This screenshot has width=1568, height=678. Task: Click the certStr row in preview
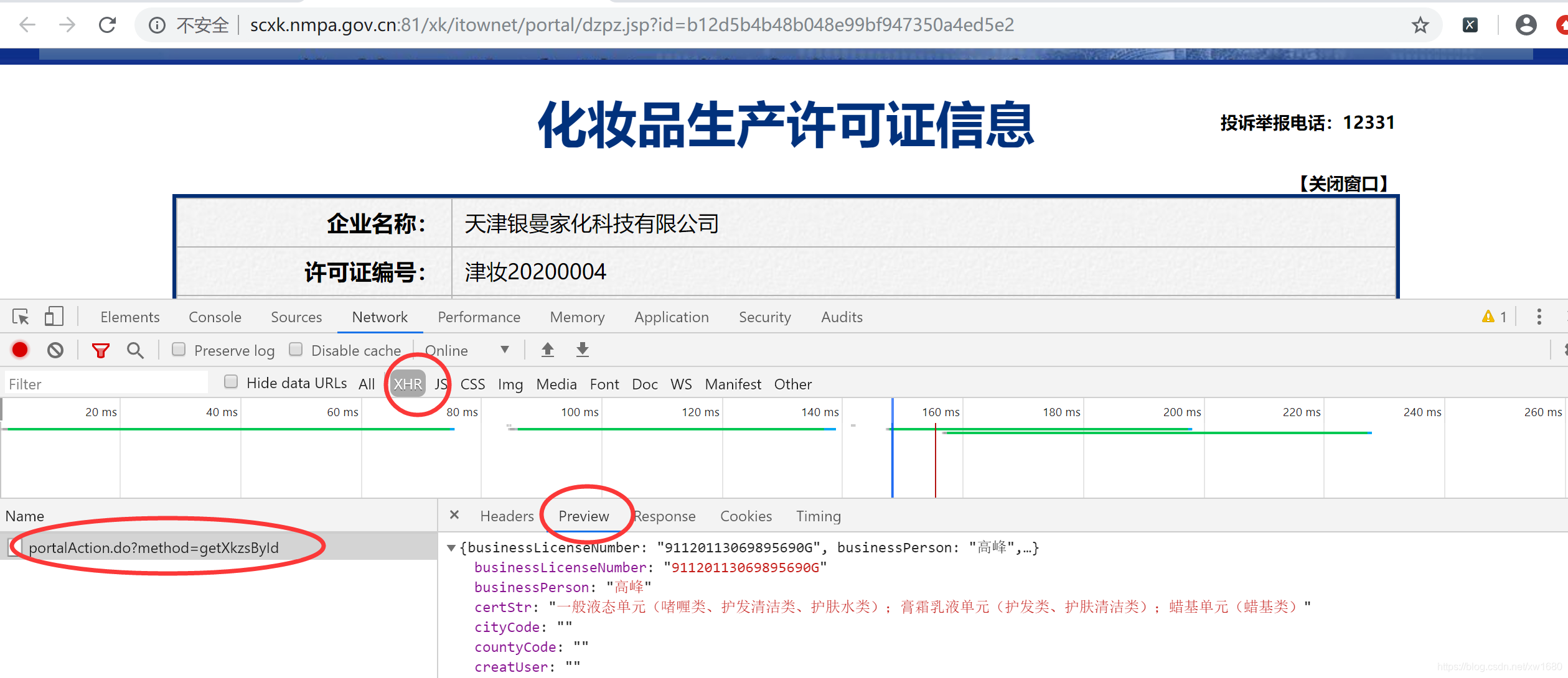point(893,606)
